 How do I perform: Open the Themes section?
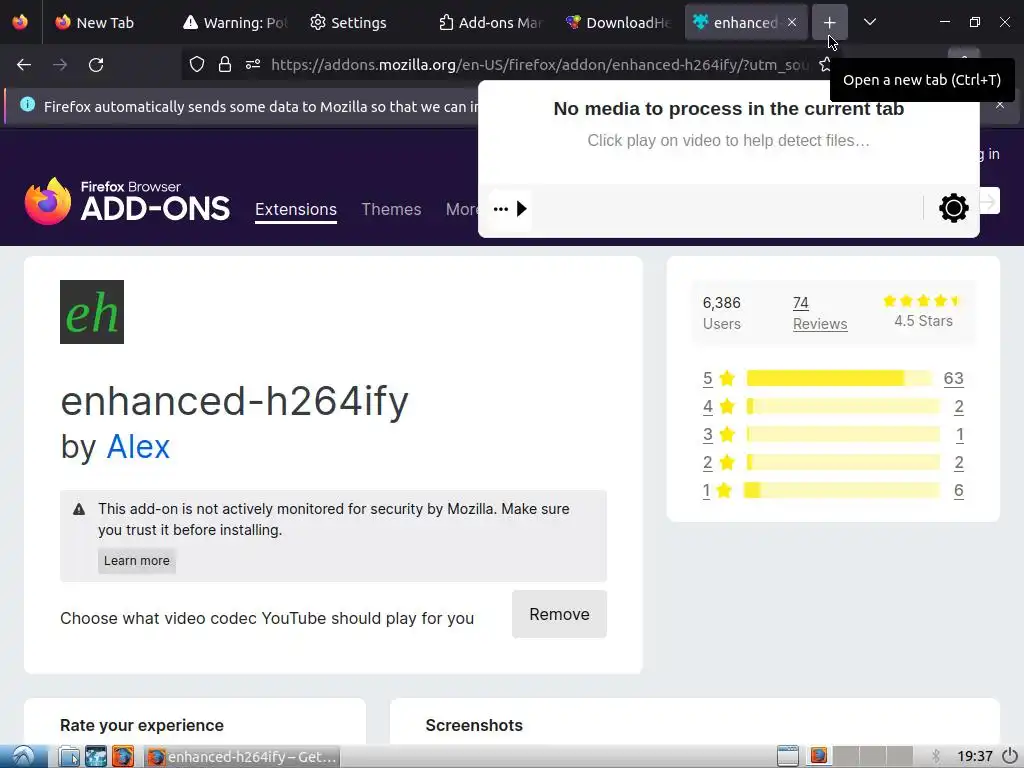click(x=391, y=209)
